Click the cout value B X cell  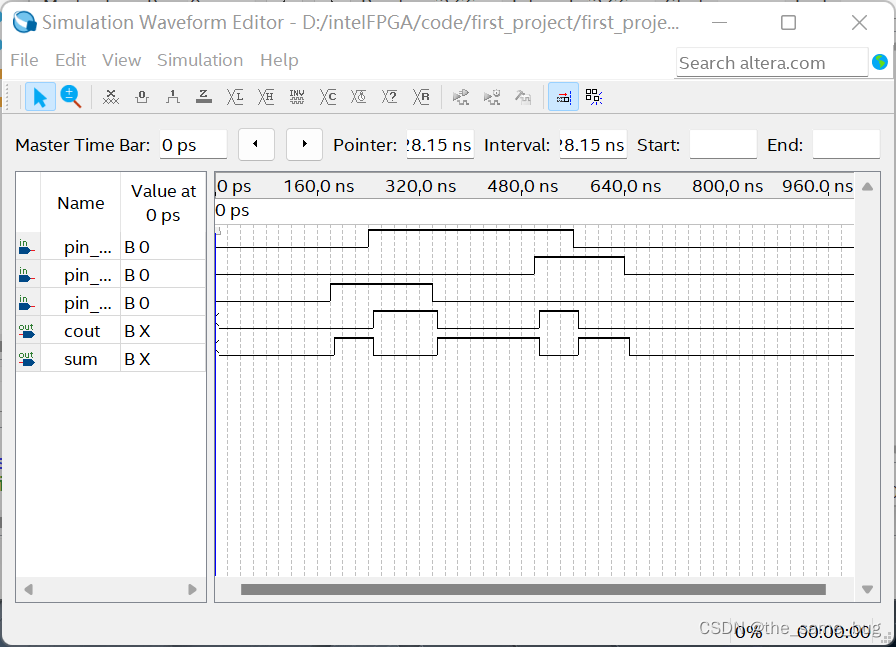point(163,331)
